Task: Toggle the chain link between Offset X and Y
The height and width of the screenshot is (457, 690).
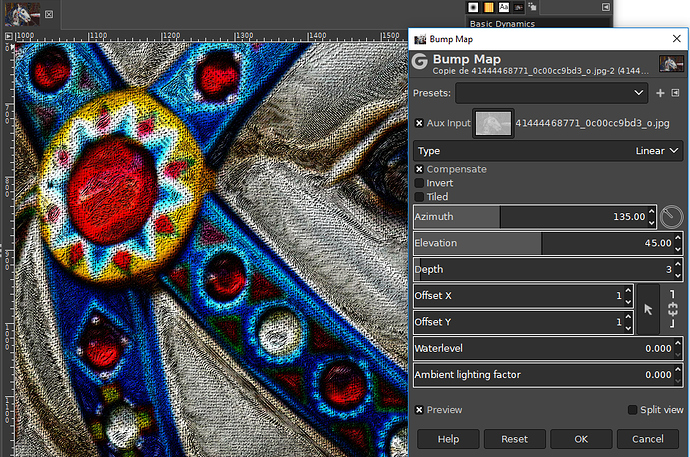Action: 672,309
